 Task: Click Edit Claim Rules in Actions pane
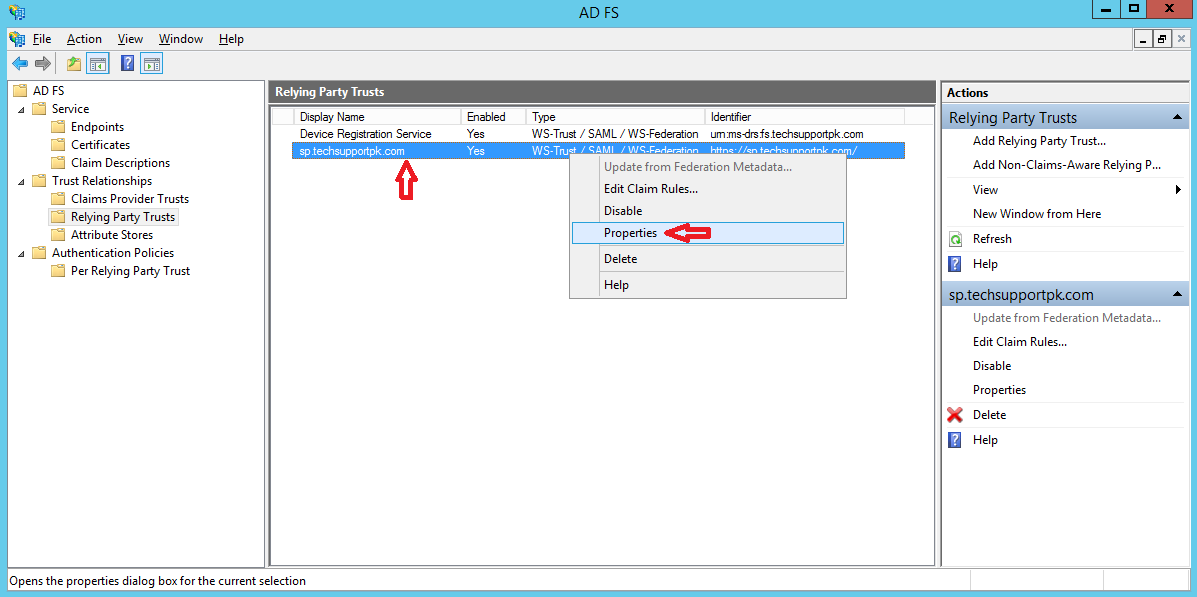[x=1019, y=342]
